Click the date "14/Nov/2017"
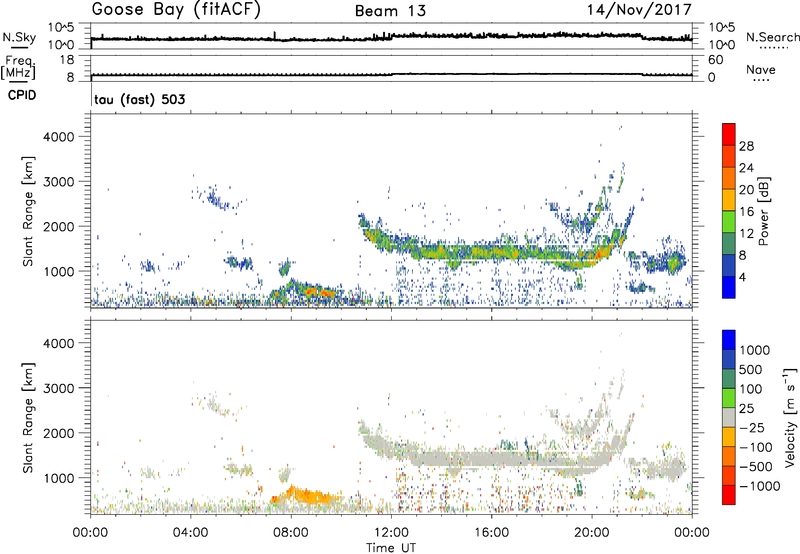 pos(639,10)
